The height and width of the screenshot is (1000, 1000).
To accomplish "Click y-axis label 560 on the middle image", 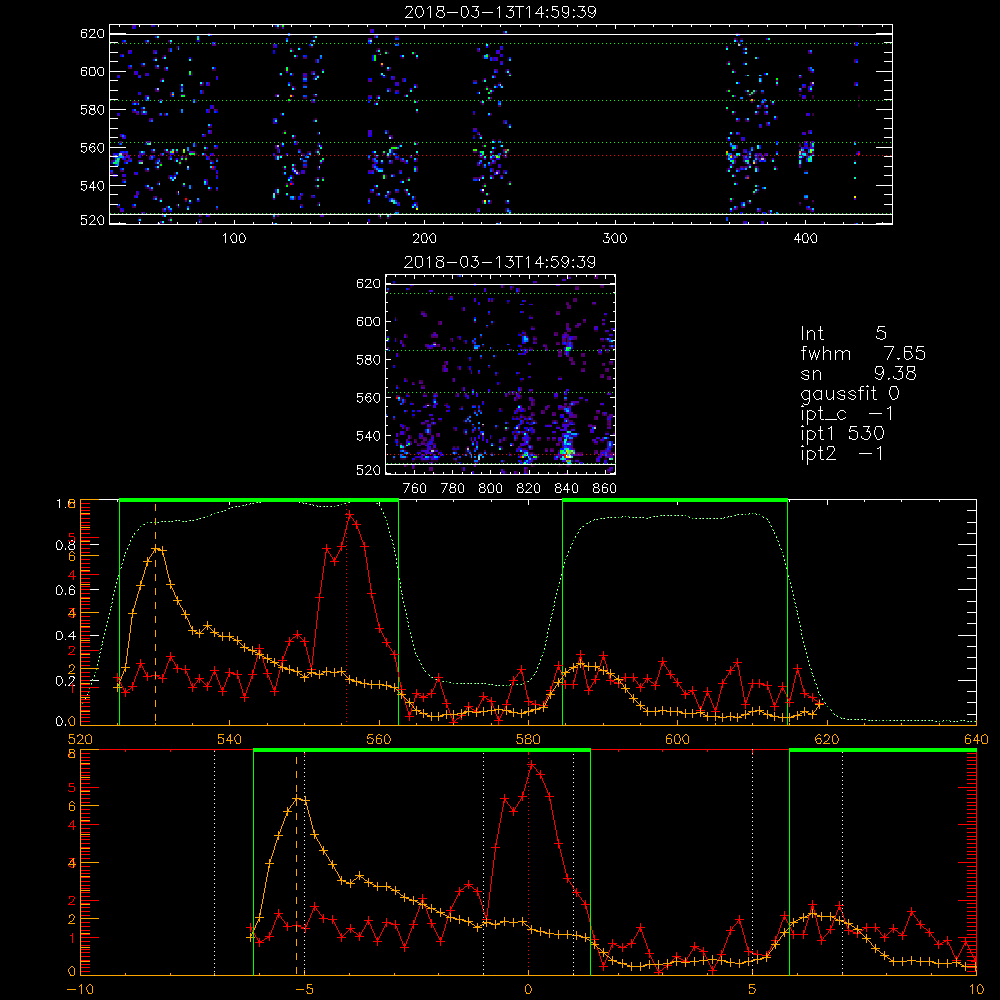I will 368,398.
